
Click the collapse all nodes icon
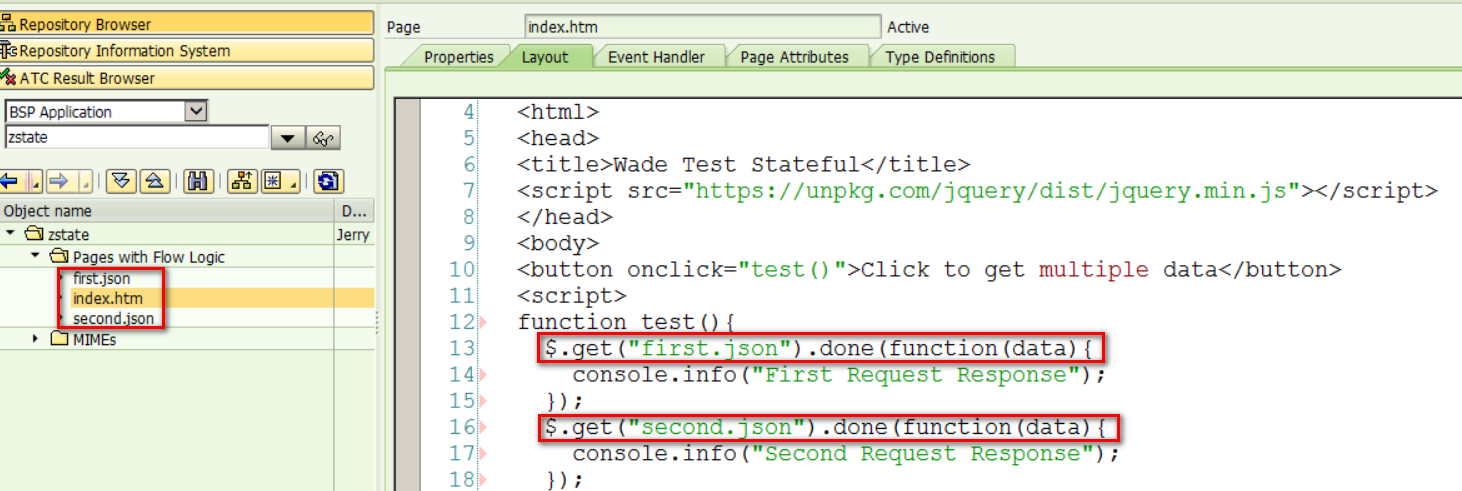[x=154, y=181]
